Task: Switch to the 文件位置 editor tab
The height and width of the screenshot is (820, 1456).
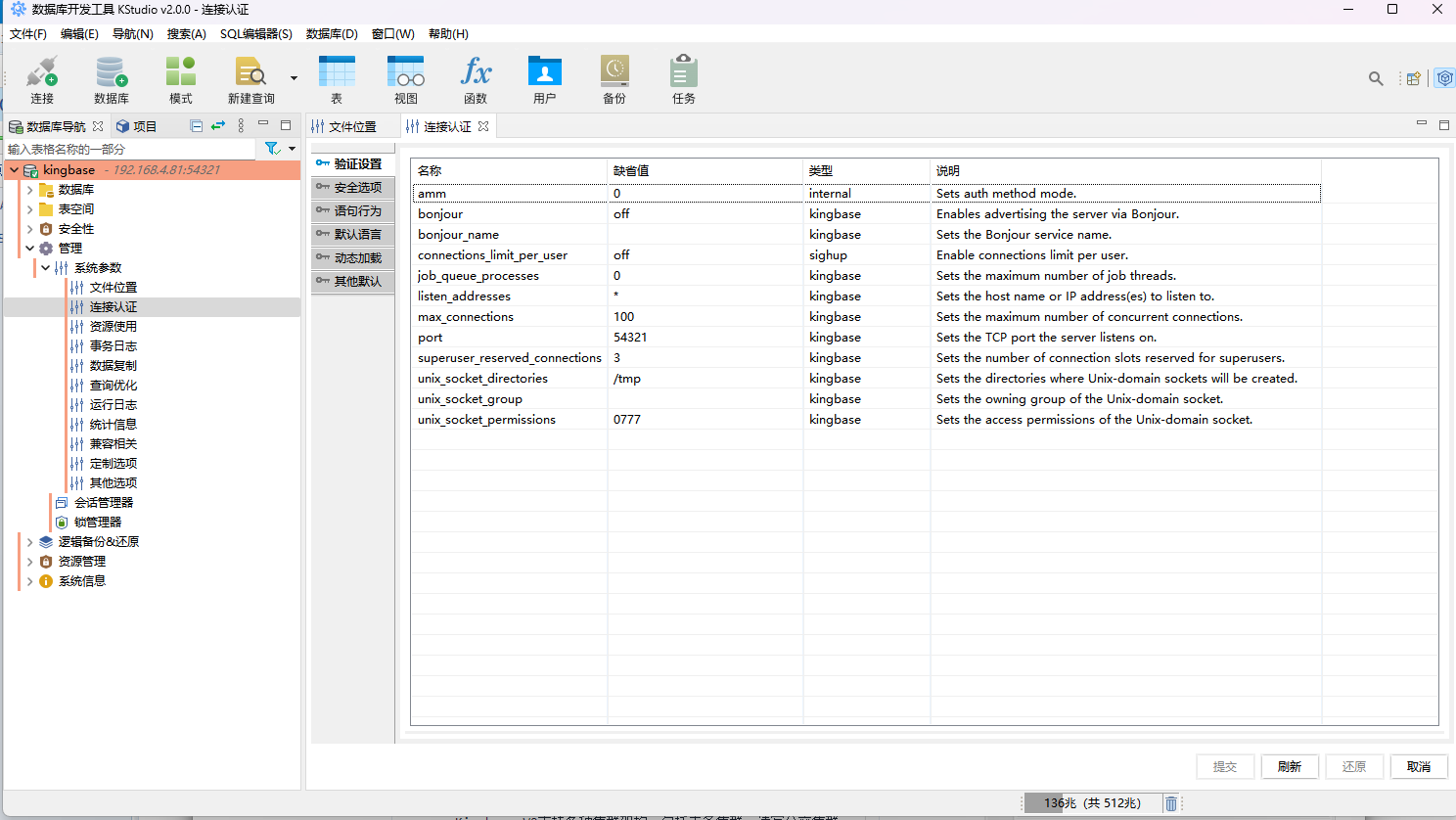Action: coord(351,127)
